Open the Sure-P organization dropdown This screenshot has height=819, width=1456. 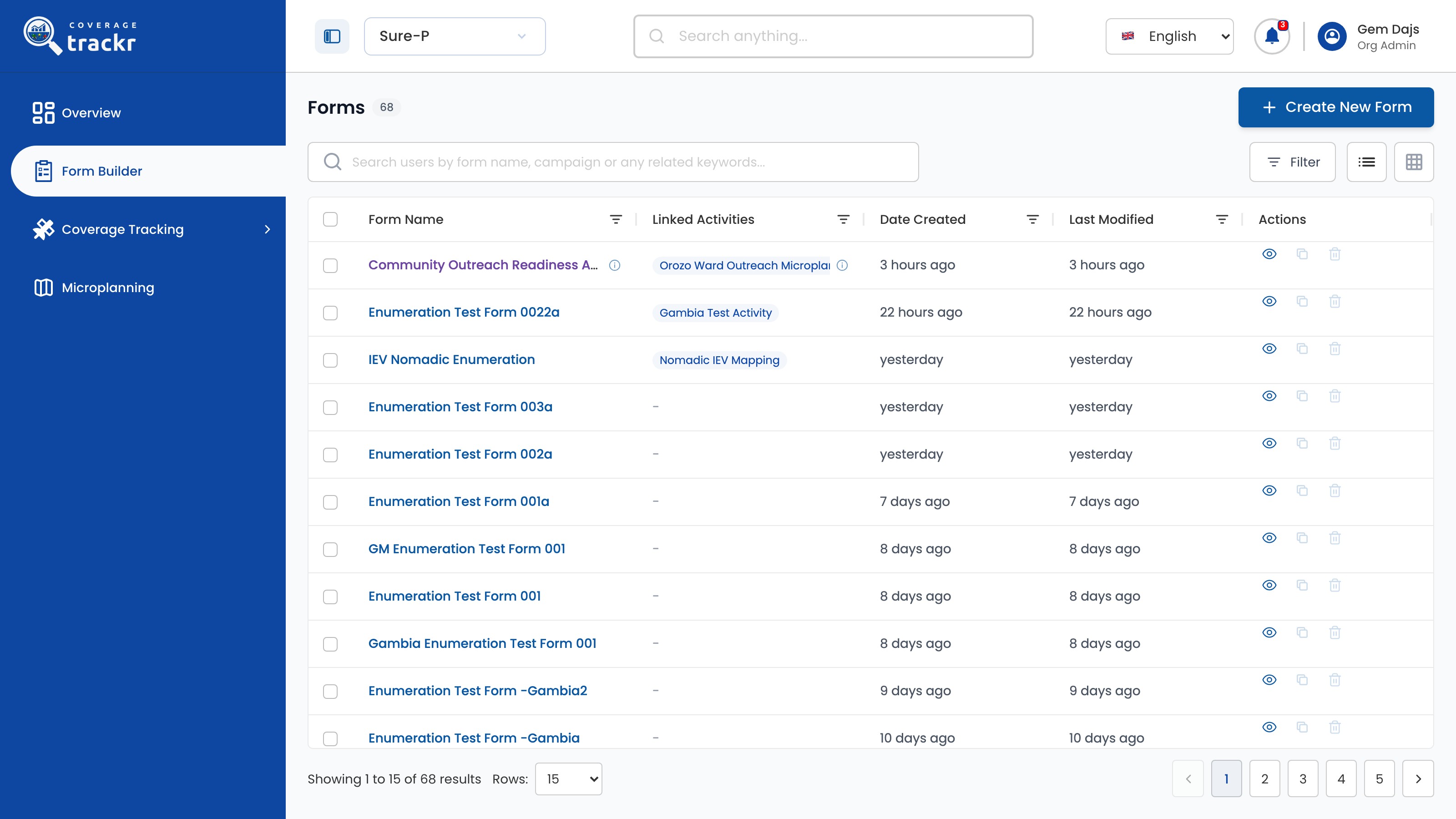click(x=455, y=36)
